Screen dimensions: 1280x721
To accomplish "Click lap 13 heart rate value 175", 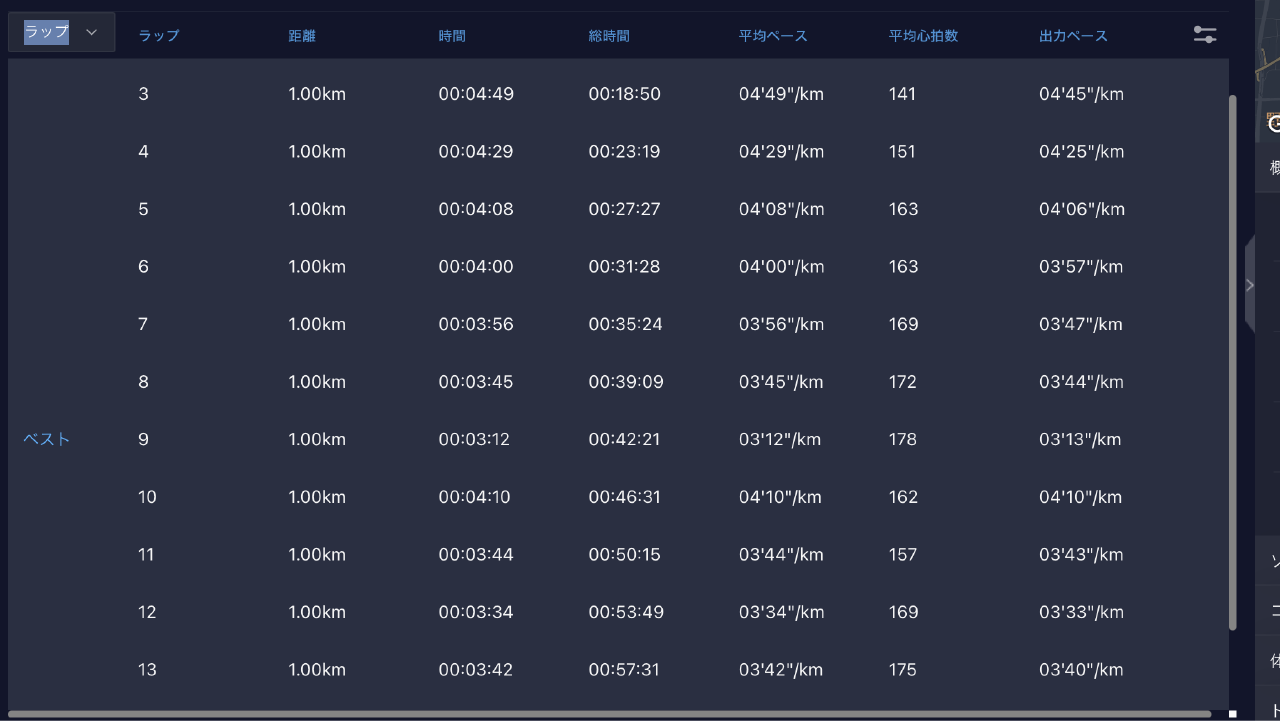I will click(902, 670).
